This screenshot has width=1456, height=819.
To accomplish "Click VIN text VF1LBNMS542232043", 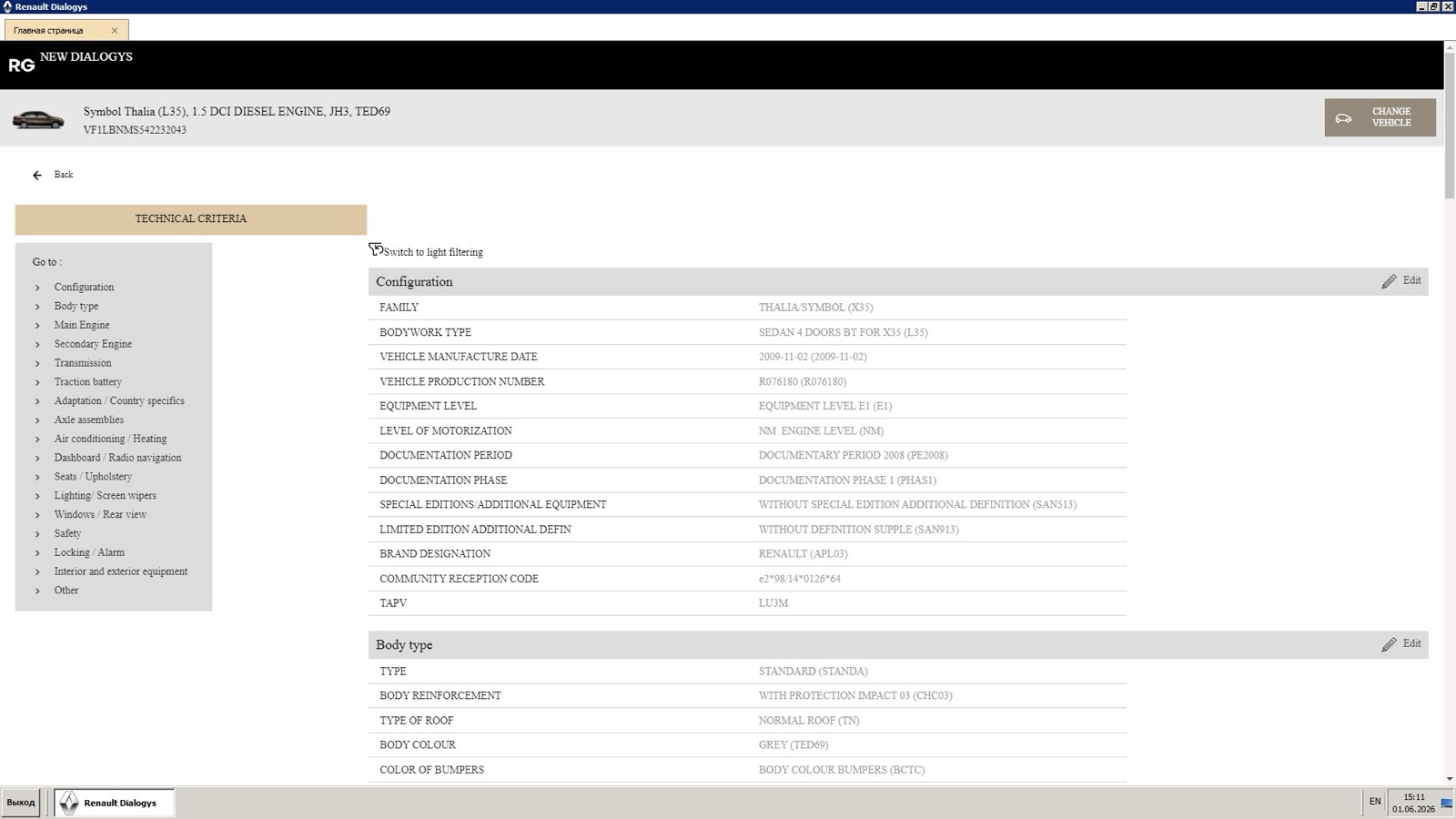I will click(135, 130).
